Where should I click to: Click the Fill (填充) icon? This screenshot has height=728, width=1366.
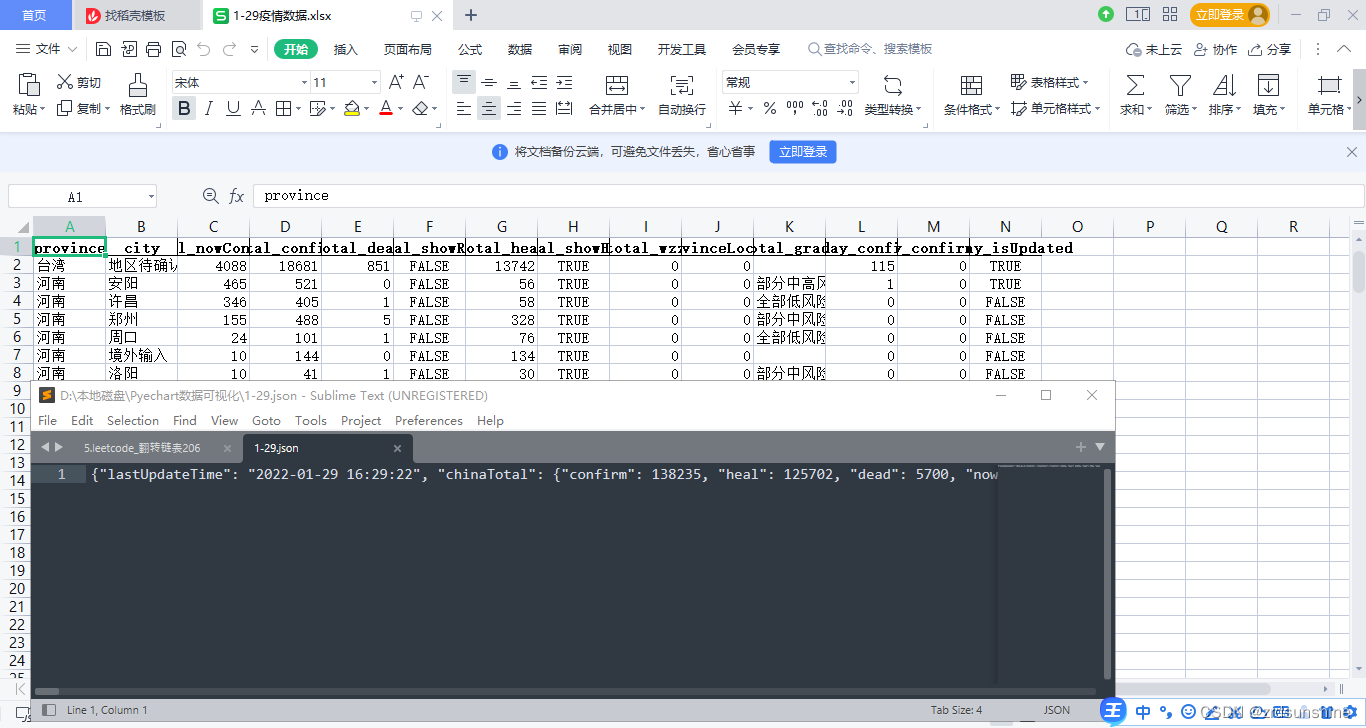(1268, 86)
